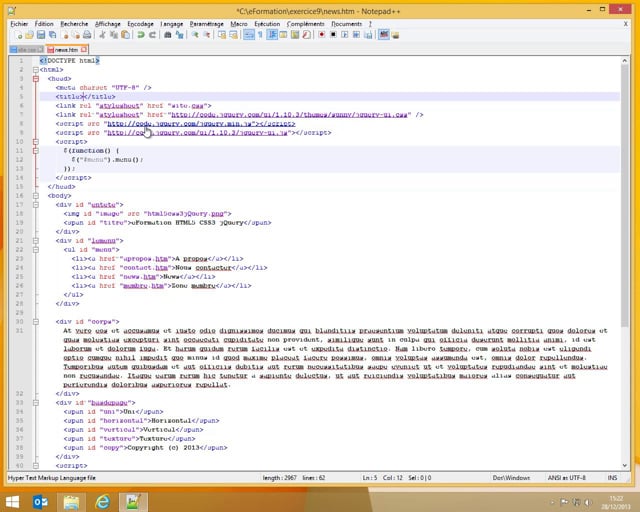
Task: Click the Close document toolbar icon
Action: (x=65, y=35)
